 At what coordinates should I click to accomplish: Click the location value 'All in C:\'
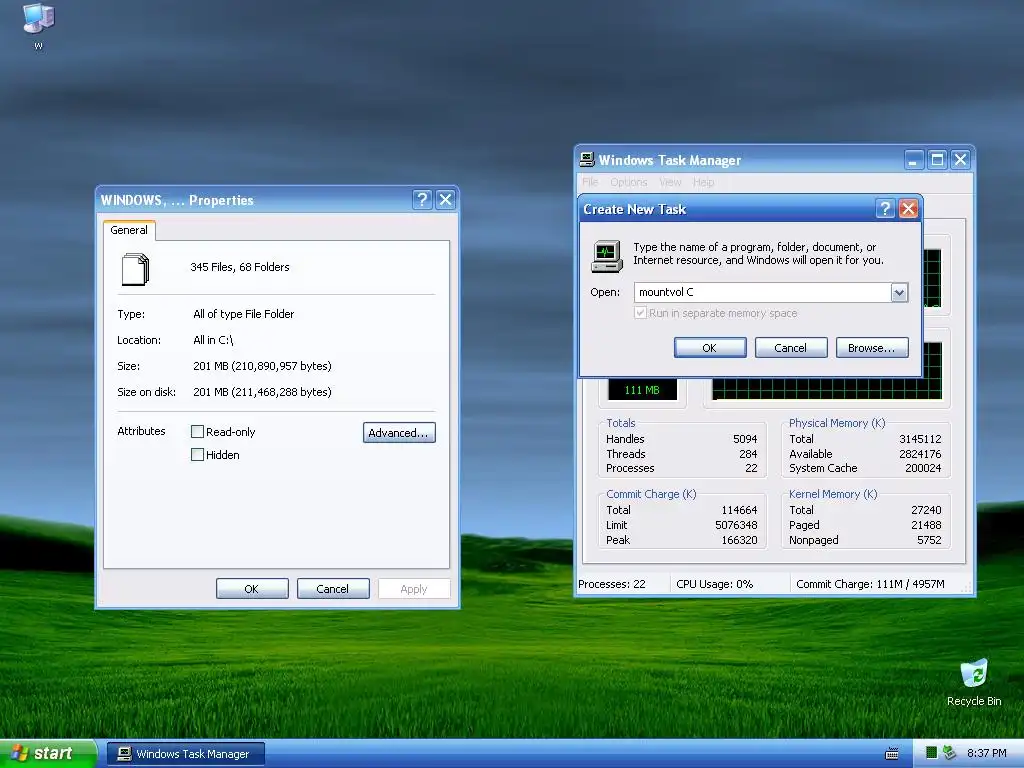click(213, 340)
